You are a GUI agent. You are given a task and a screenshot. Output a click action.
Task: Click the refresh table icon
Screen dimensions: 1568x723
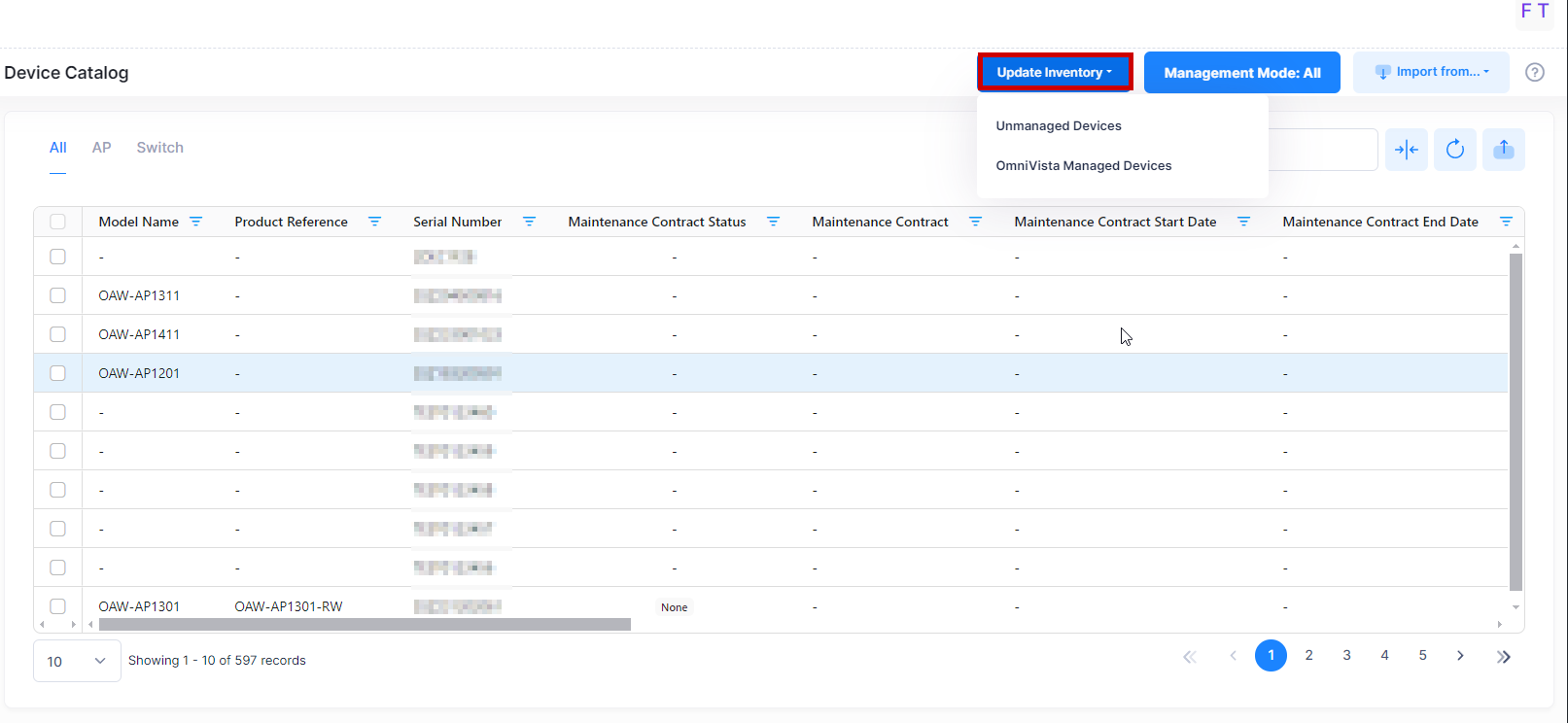[x=1454, y=150]
